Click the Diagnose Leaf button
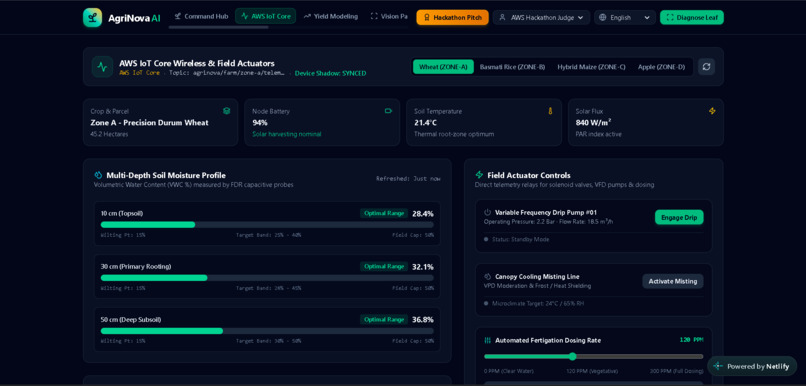Image resolution: width=806 pixels, height=386 pixels. point(692,17)
